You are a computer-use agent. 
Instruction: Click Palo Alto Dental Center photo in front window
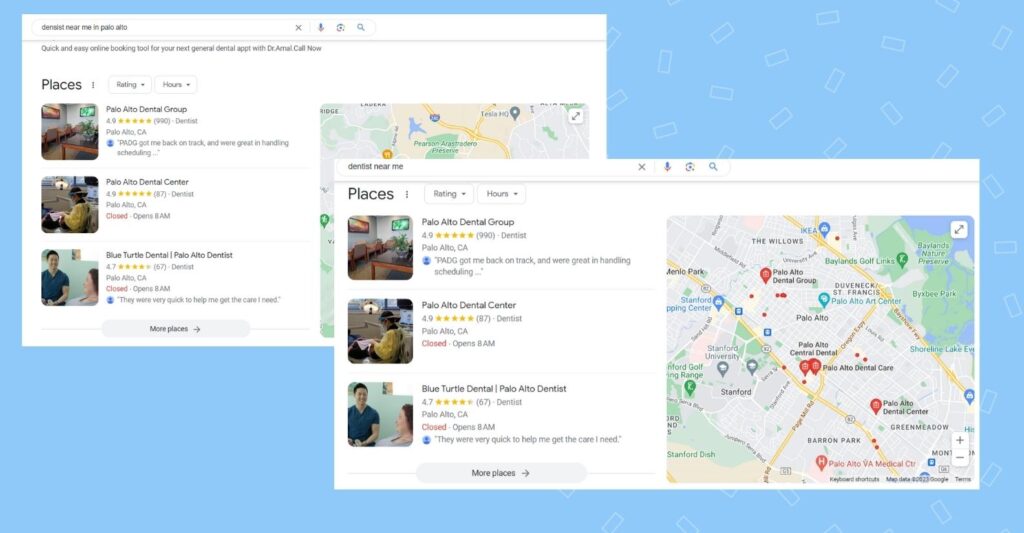pyautogui.click(x=380, y=331)
